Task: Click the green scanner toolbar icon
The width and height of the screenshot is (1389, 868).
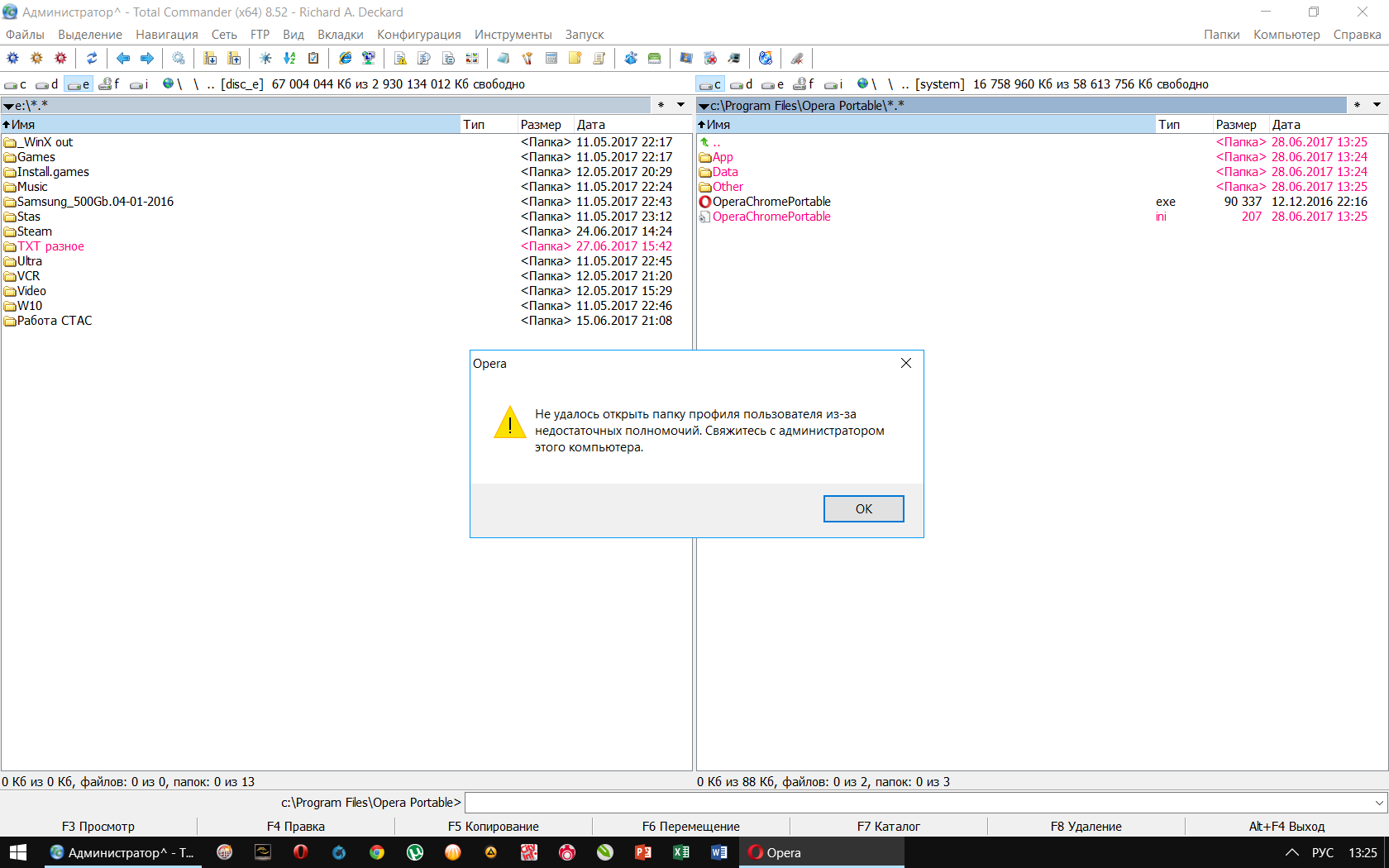Action: click(655, 58)
